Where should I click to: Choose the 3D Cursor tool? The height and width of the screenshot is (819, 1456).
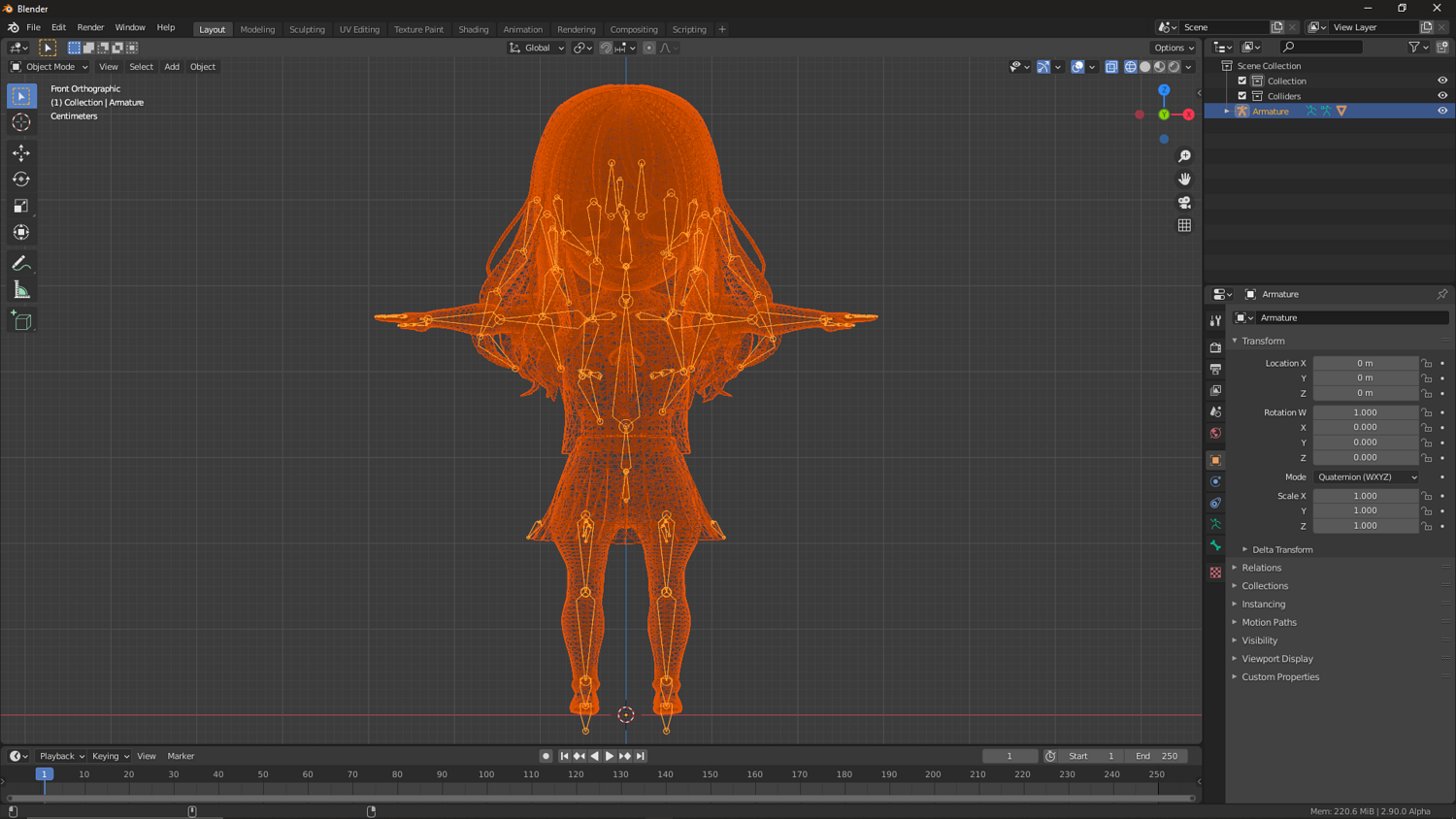coord(21,122)
